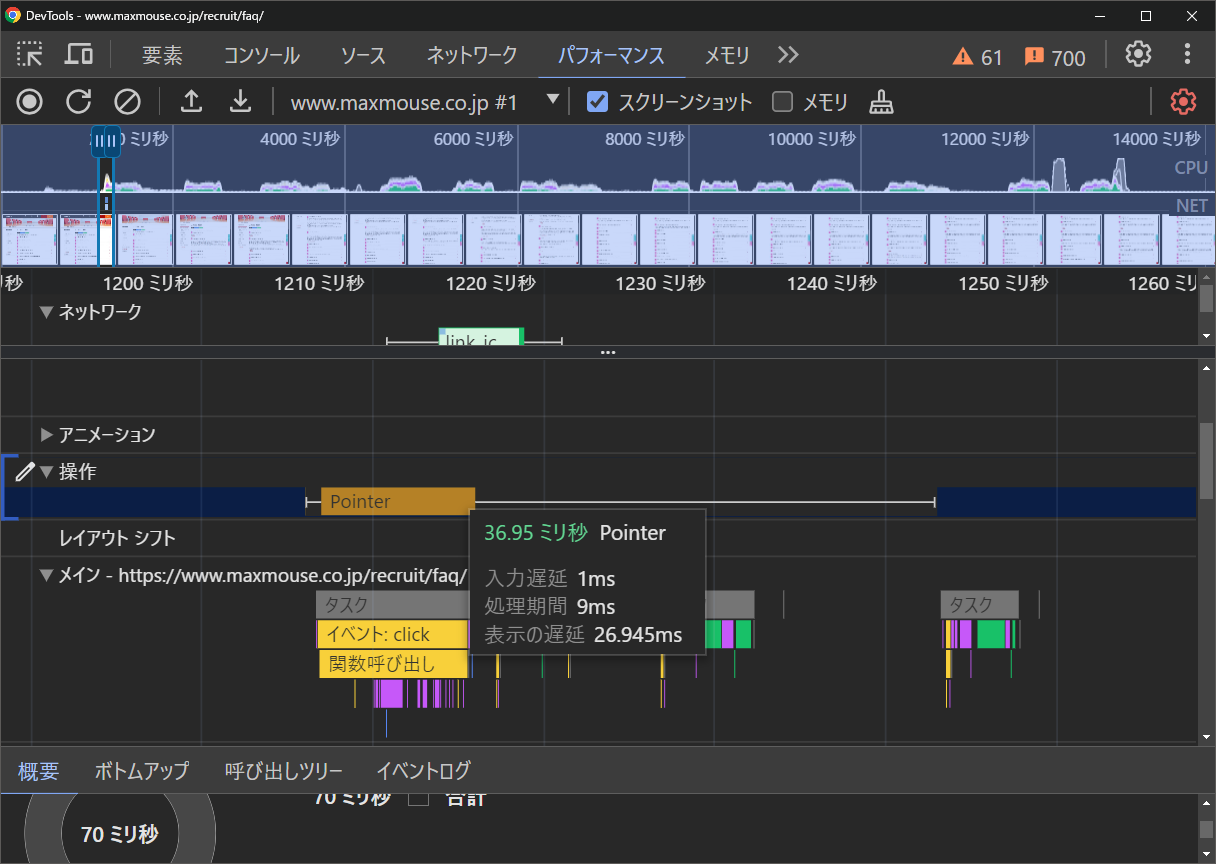Click the first screenshot thumbnail in the filmstrip
The width and height of the screenshot is (1216, 864).
tap(29, 240)
